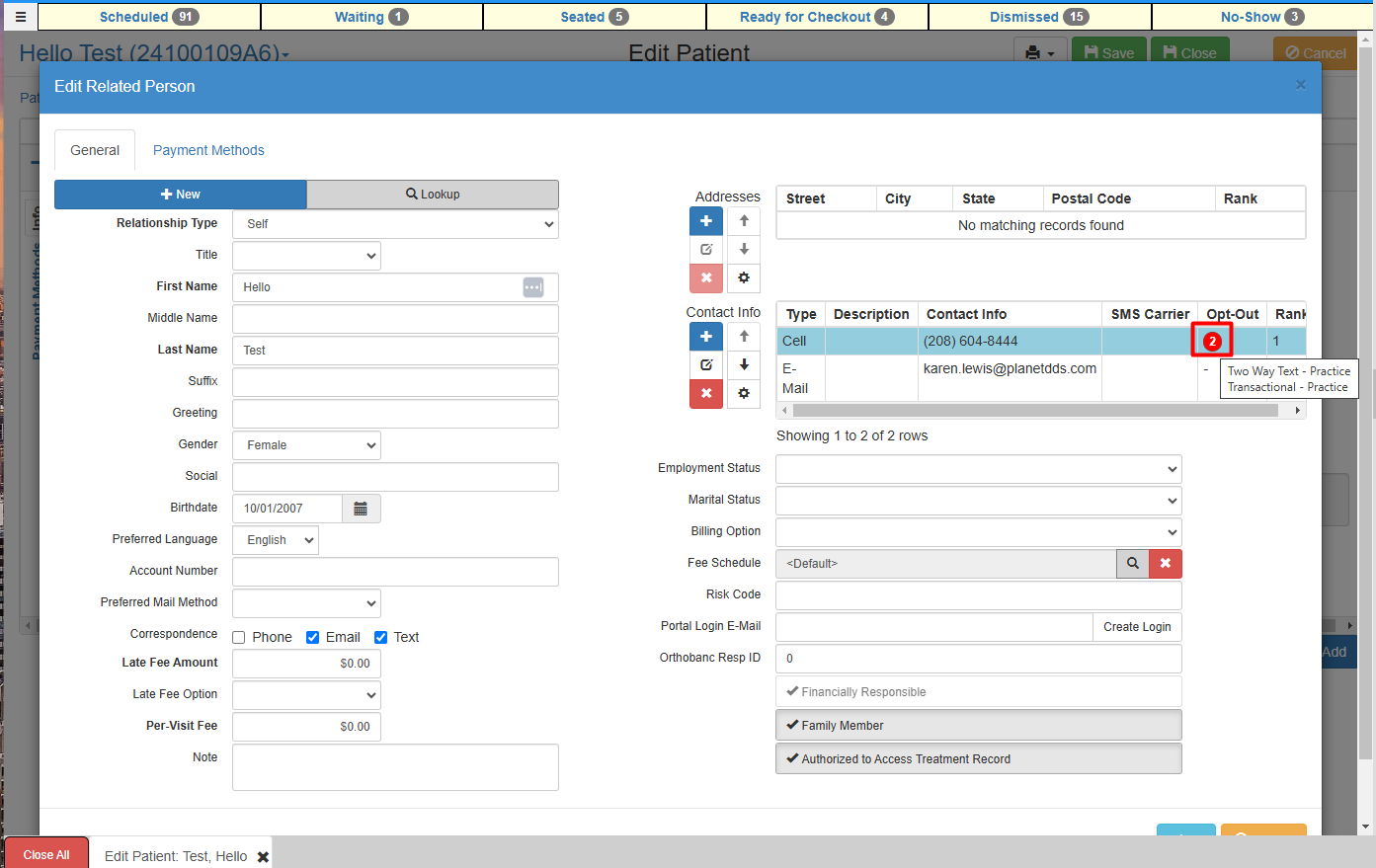
Task: Close the Edit Patient Test, Hello tab
Action: pos(264,857)
